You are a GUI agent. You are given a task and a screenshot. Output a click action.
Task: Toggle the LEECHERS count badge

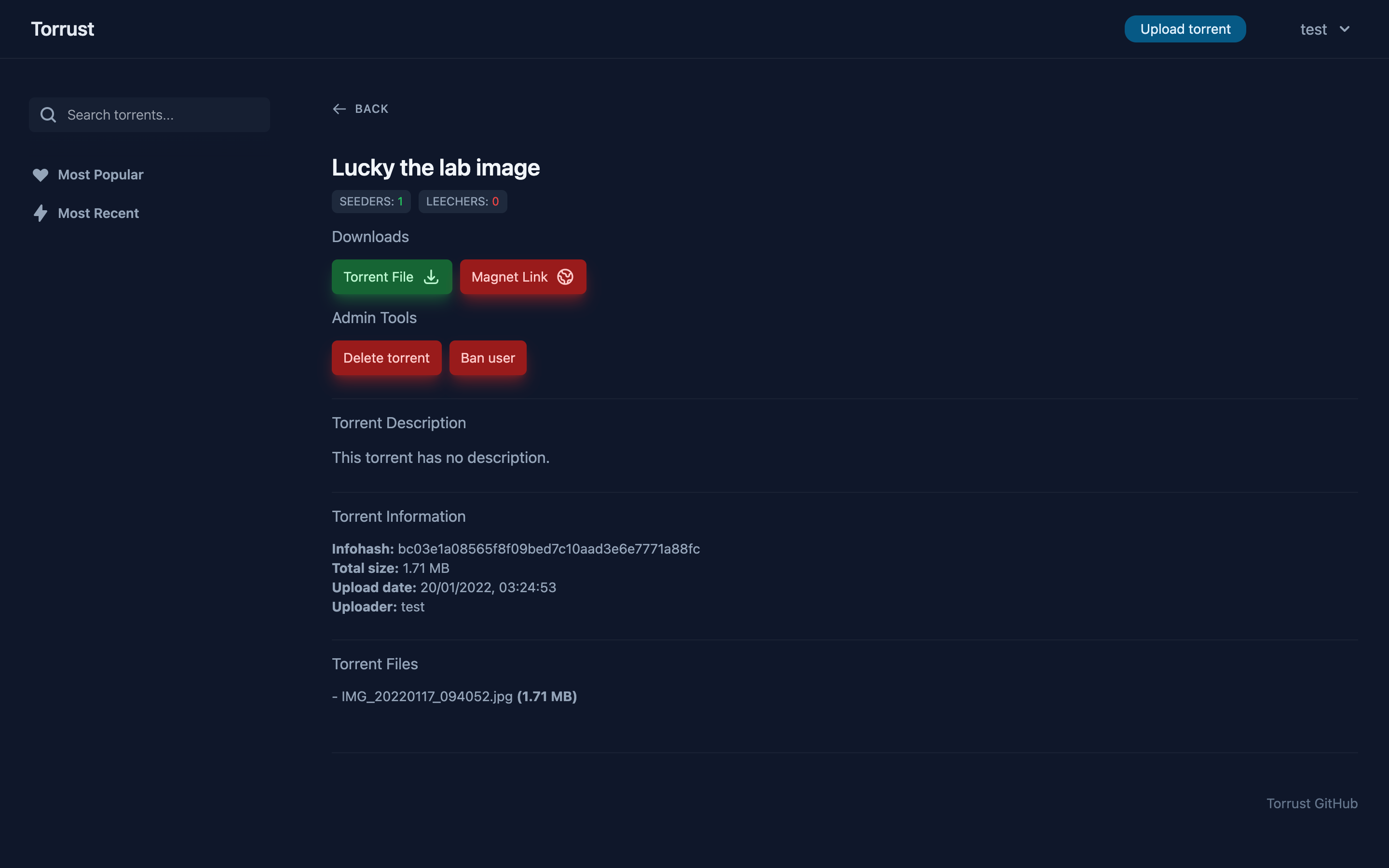[x=461, y=201]
